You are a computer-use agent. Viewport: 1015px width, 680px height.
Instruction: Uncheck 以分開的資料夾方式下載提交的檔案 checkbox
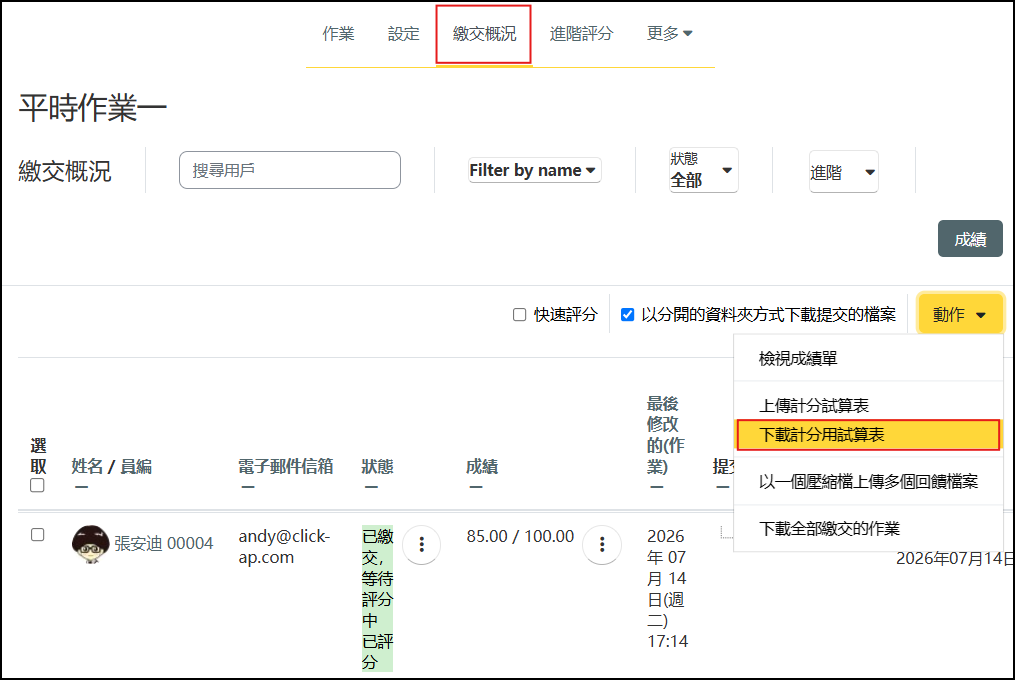[x=627, y=315]
